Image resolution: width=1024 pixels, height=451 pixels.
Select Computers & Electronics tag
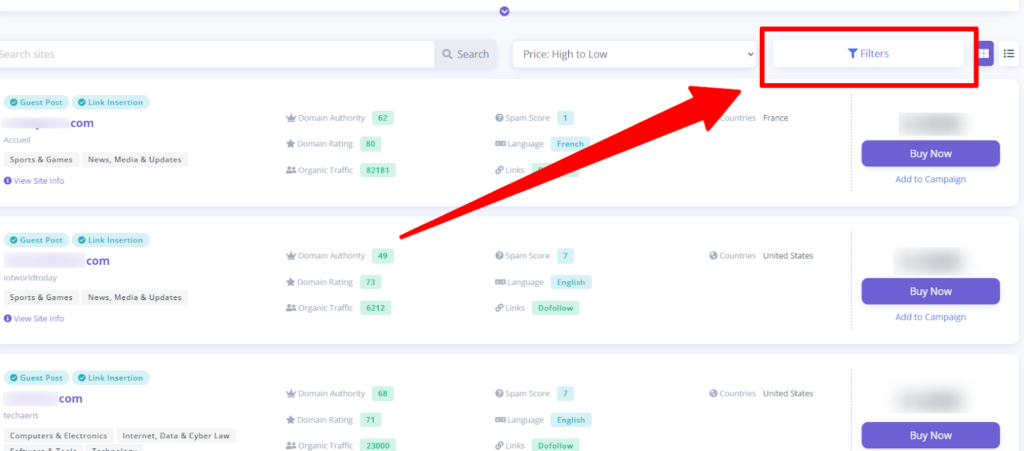[x=59, y=435]
